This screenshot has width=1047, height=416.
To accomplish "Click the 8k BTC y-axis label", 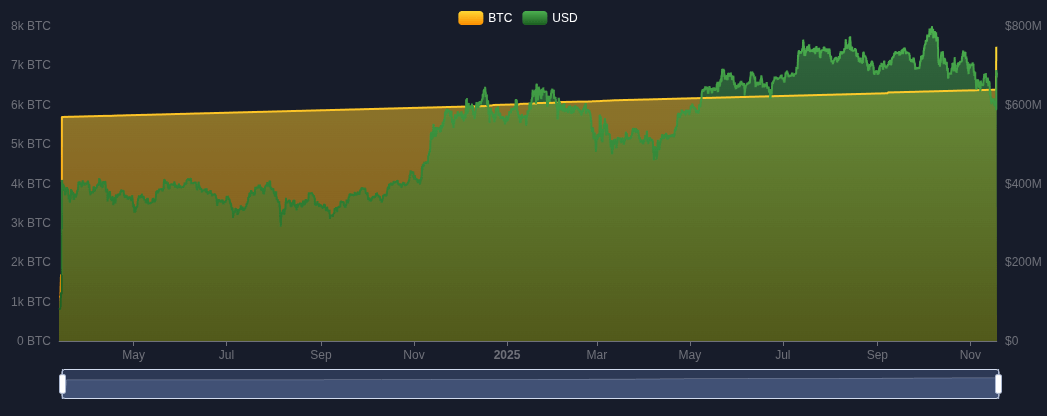I will pyautogui.click(x=31, y=26).
